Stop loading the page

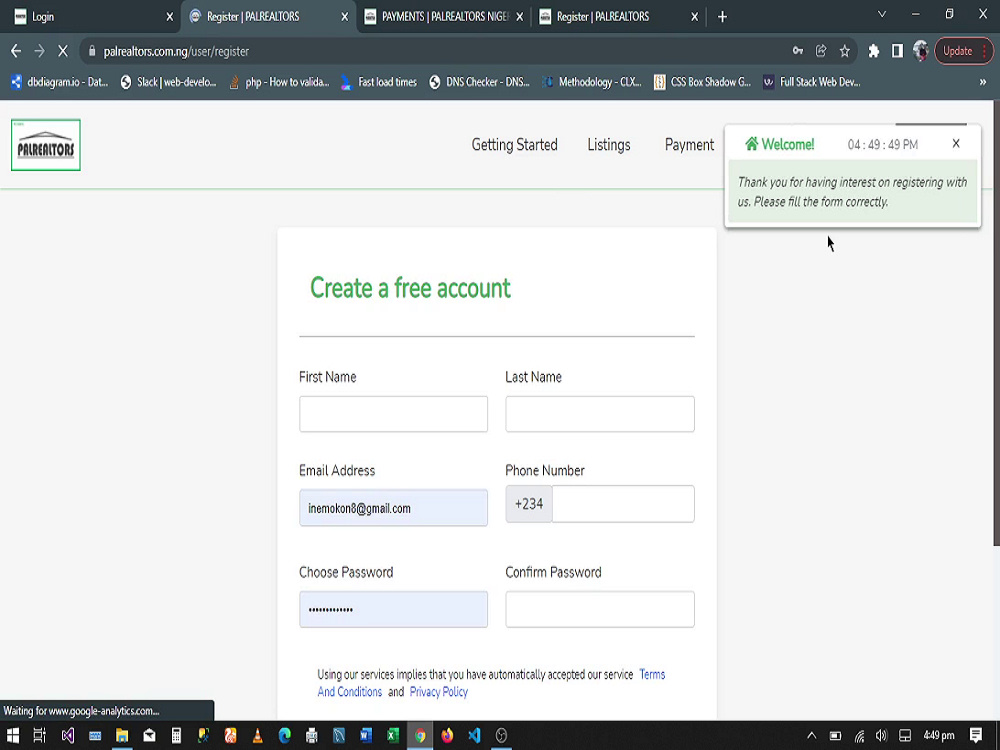coord(62,51)
